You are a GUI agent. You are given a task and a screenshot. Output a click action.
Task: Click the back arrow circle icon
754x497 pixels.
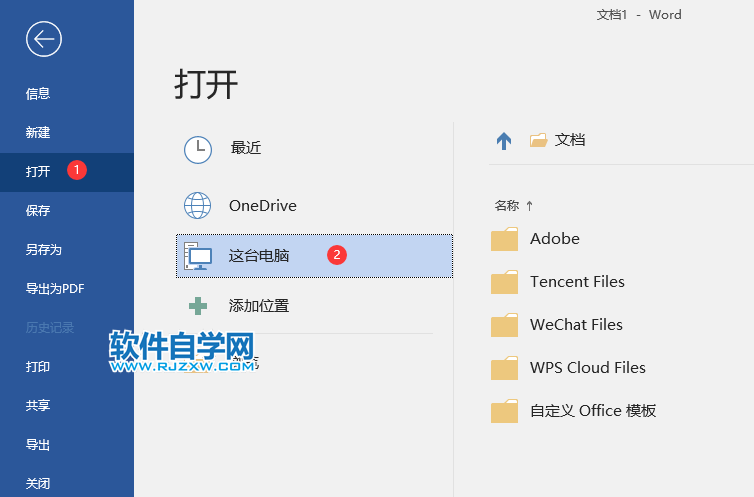44,39
